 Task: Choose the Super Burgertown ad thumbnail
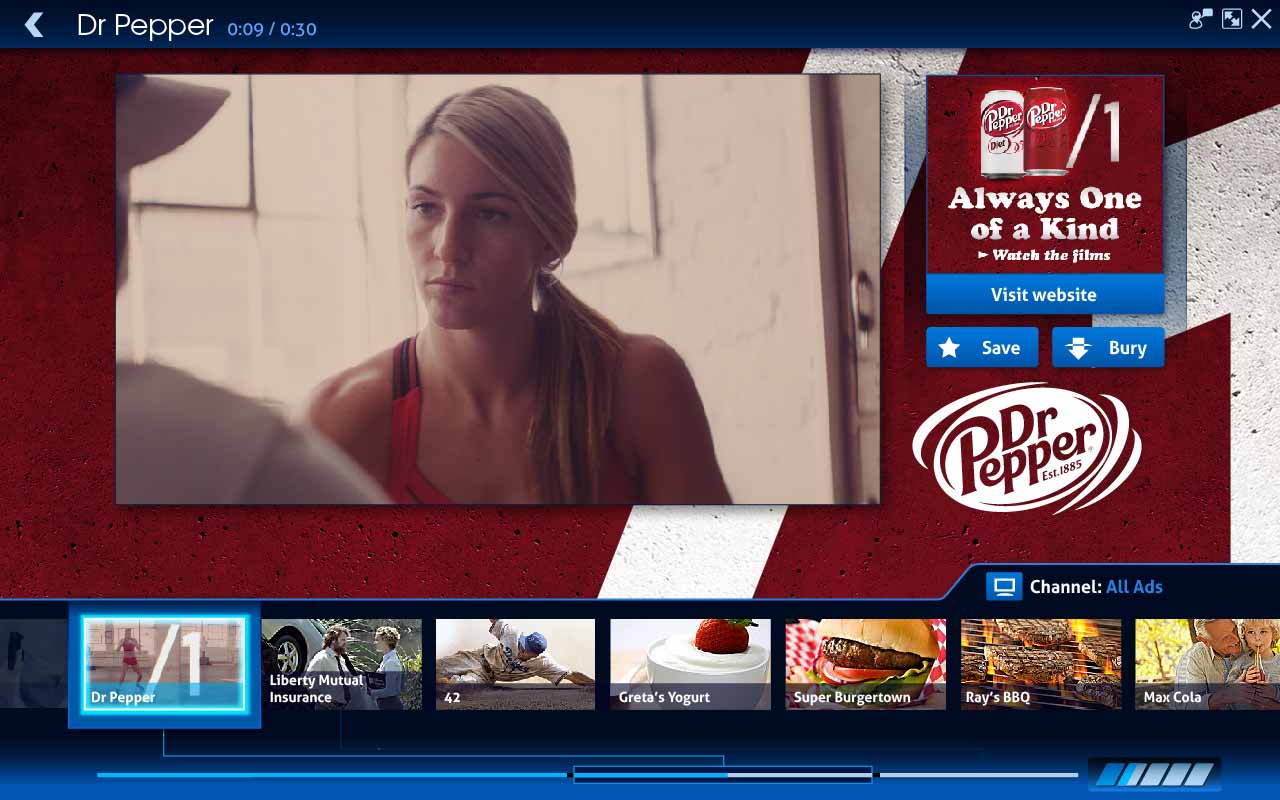pos(865,664)
